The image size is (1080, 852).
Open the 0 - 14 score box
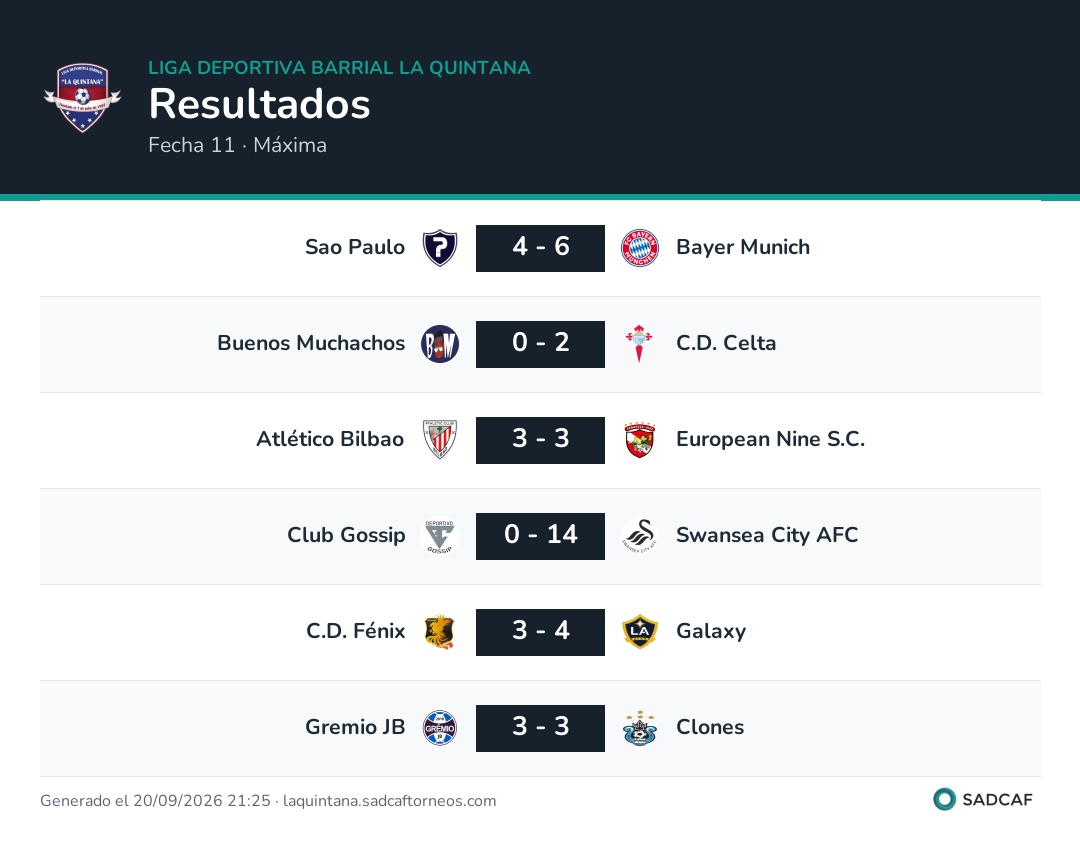point(541,536)
